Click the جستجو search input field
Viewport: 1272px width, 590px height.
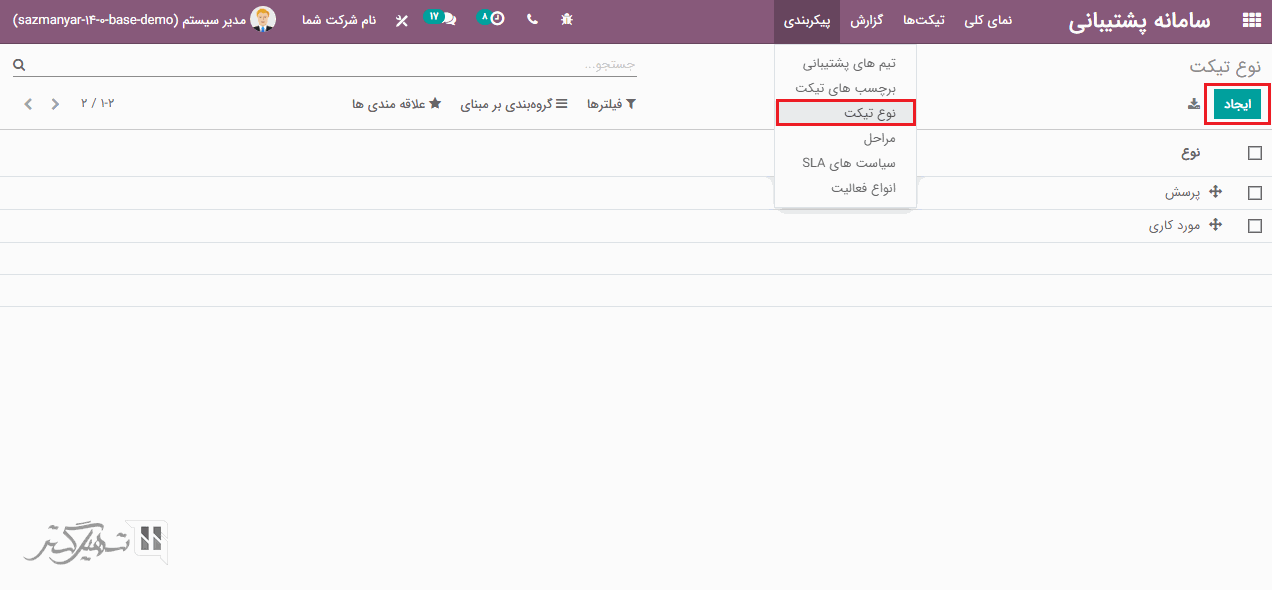pos(330,65)
